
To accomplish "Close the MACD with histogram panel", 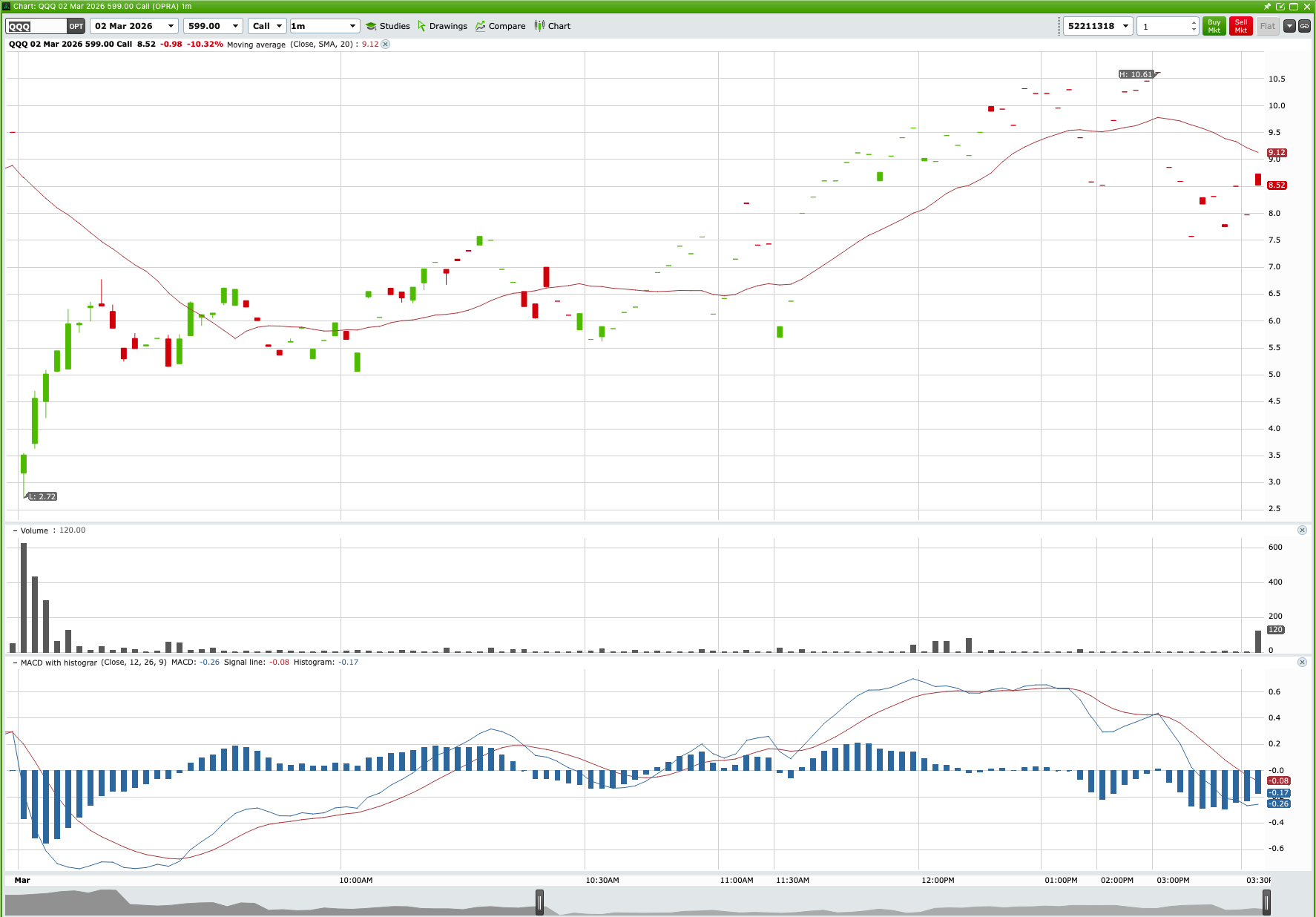I will [1302, 662].
